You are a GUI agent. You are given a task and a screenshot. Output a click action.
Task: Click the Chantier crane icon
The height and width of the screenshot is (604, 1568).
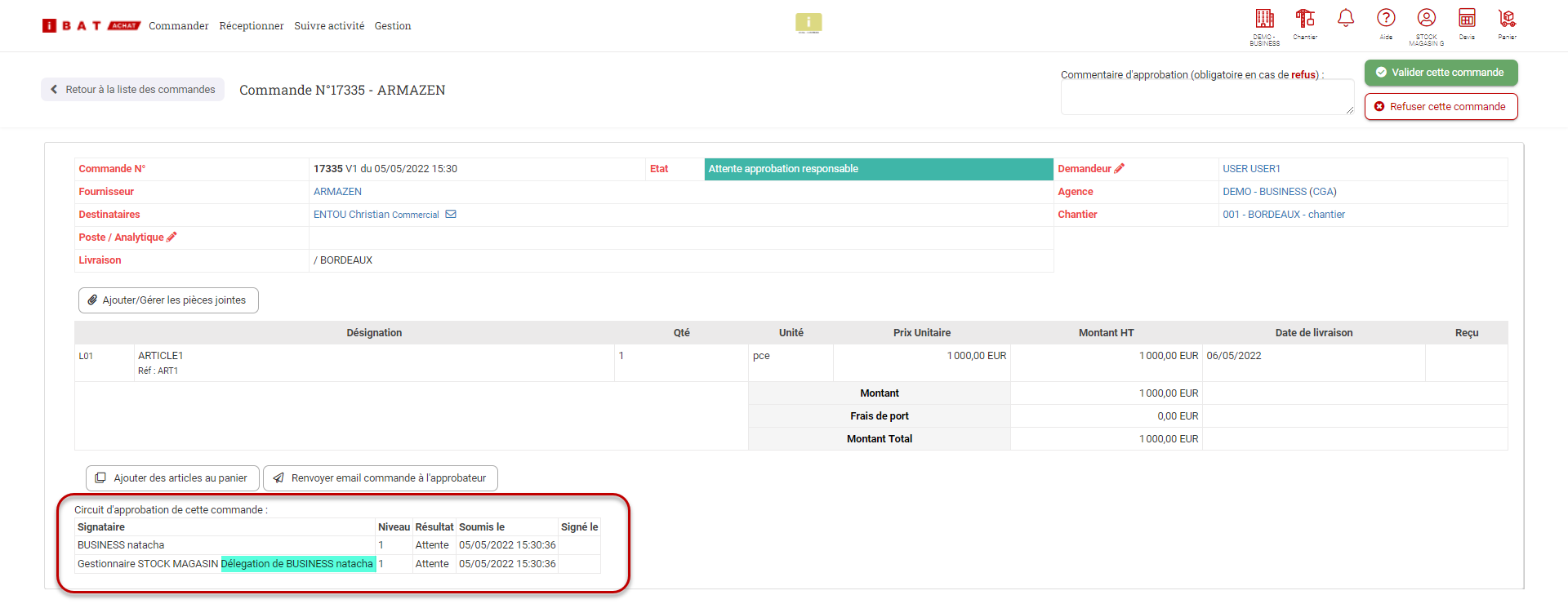point(1305,19)
